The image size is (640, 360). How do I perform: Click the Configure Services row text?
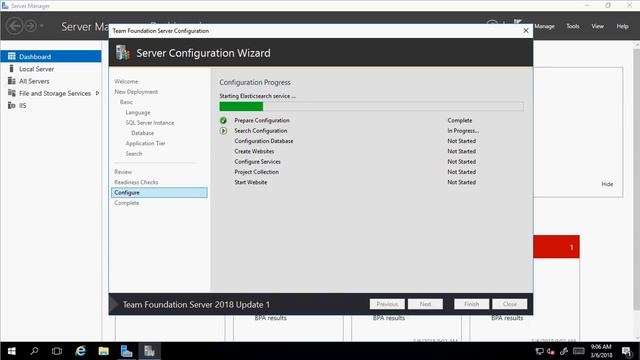[258, 162]
